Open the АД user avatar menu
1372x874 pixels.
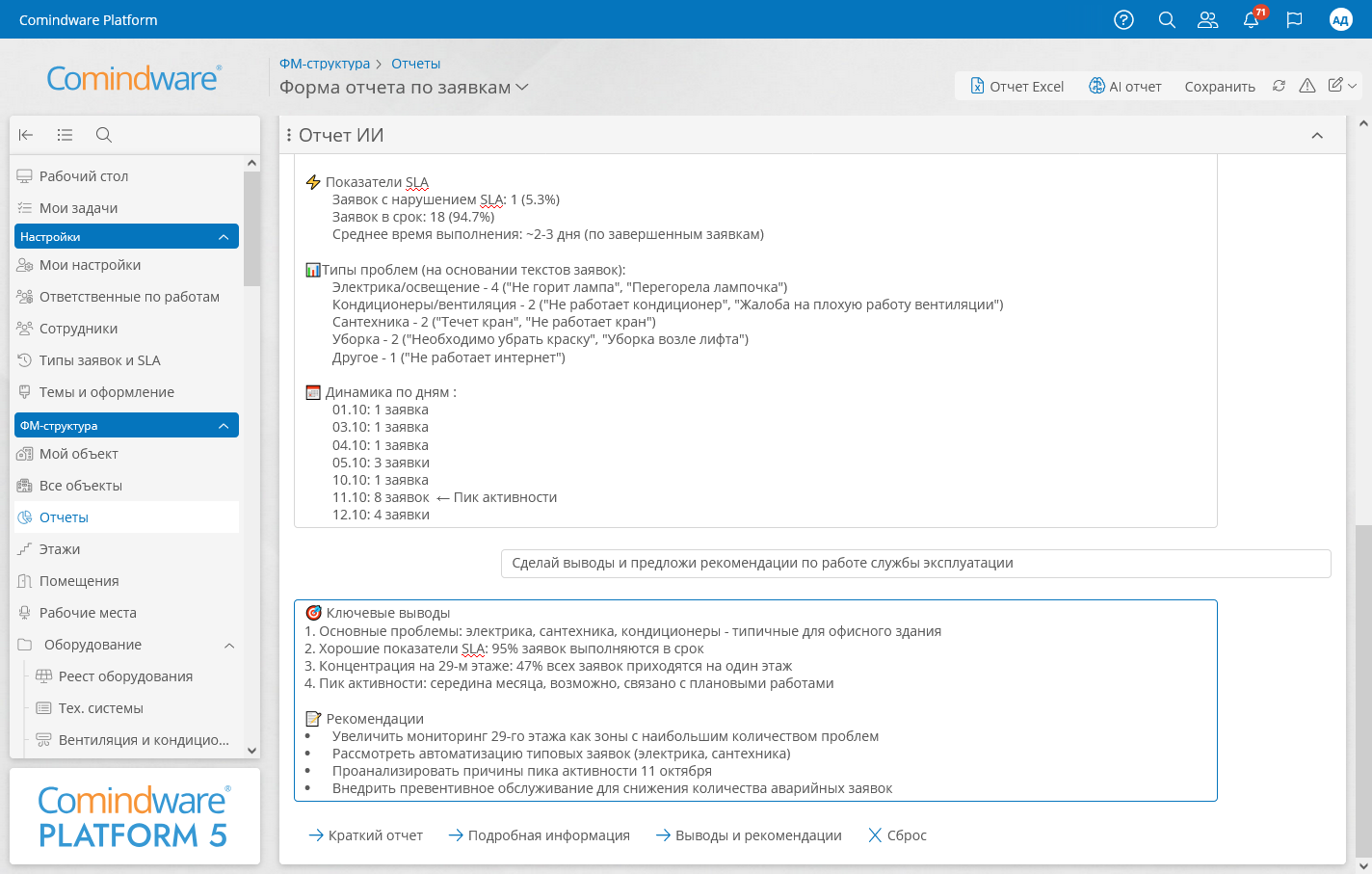[x=1340, y=19]
